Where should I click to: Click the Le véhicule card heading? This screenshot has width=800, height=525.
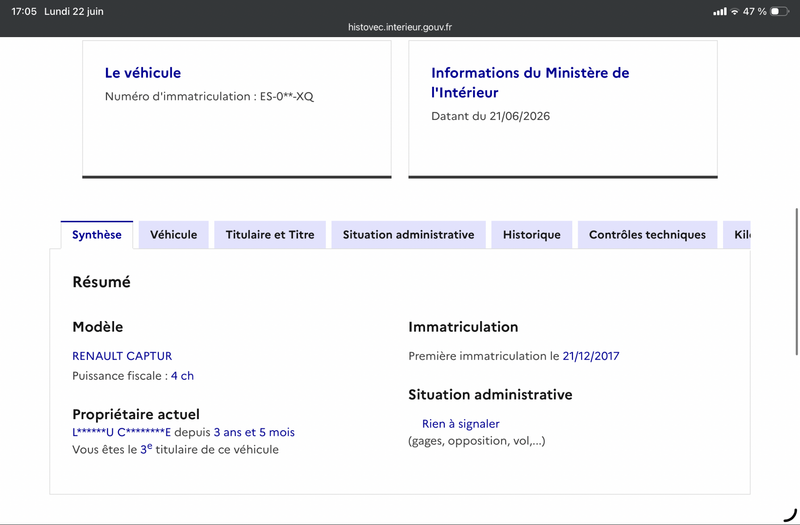(x=143, y=73)
